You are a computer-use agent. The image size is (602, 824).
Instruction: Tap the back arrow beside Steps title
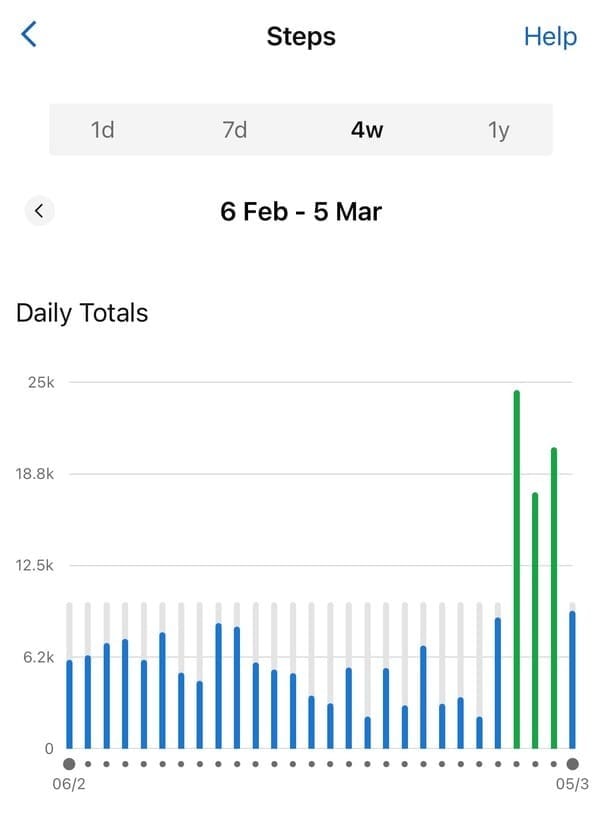pyautogui.click(x=29, y=35)
